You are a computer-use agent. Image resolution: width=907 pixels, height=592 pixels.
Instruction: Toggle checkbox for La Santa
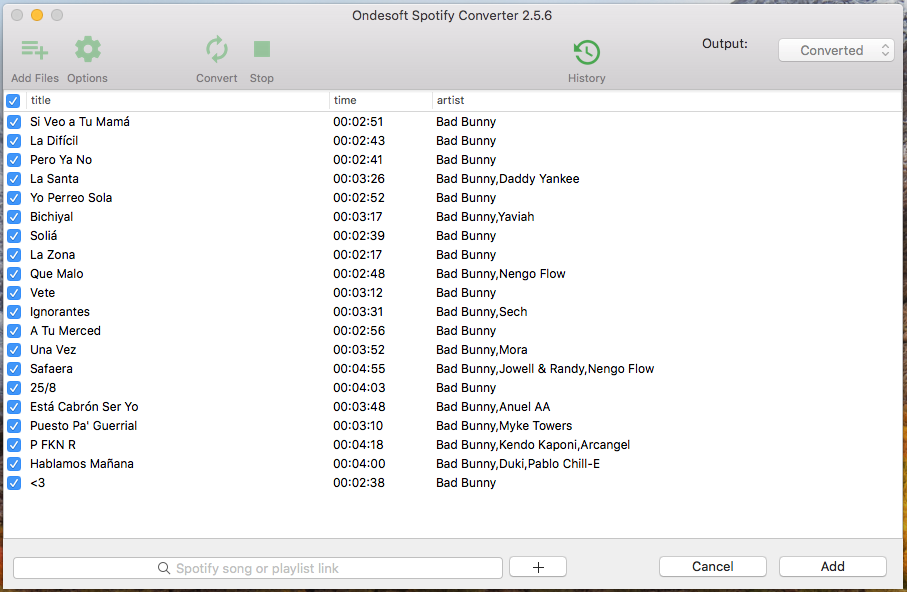(x=14, y=179)
